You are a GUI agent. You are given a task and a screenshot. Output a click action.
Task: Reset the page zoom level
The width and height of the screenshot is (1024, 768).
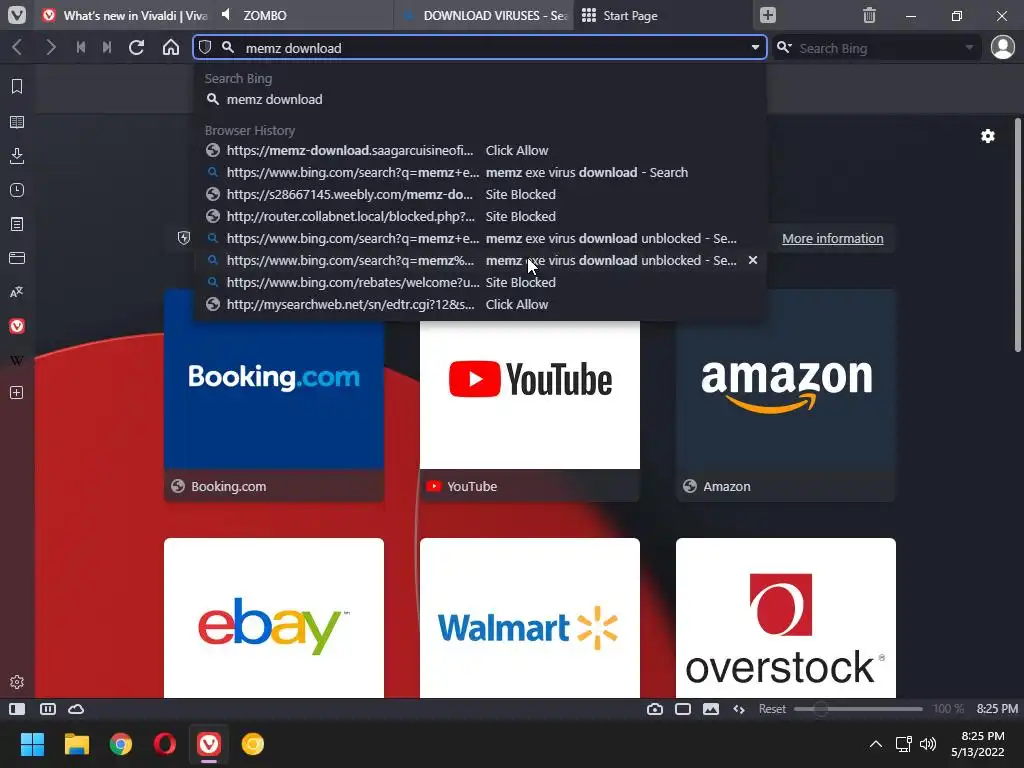pos(772,709)
